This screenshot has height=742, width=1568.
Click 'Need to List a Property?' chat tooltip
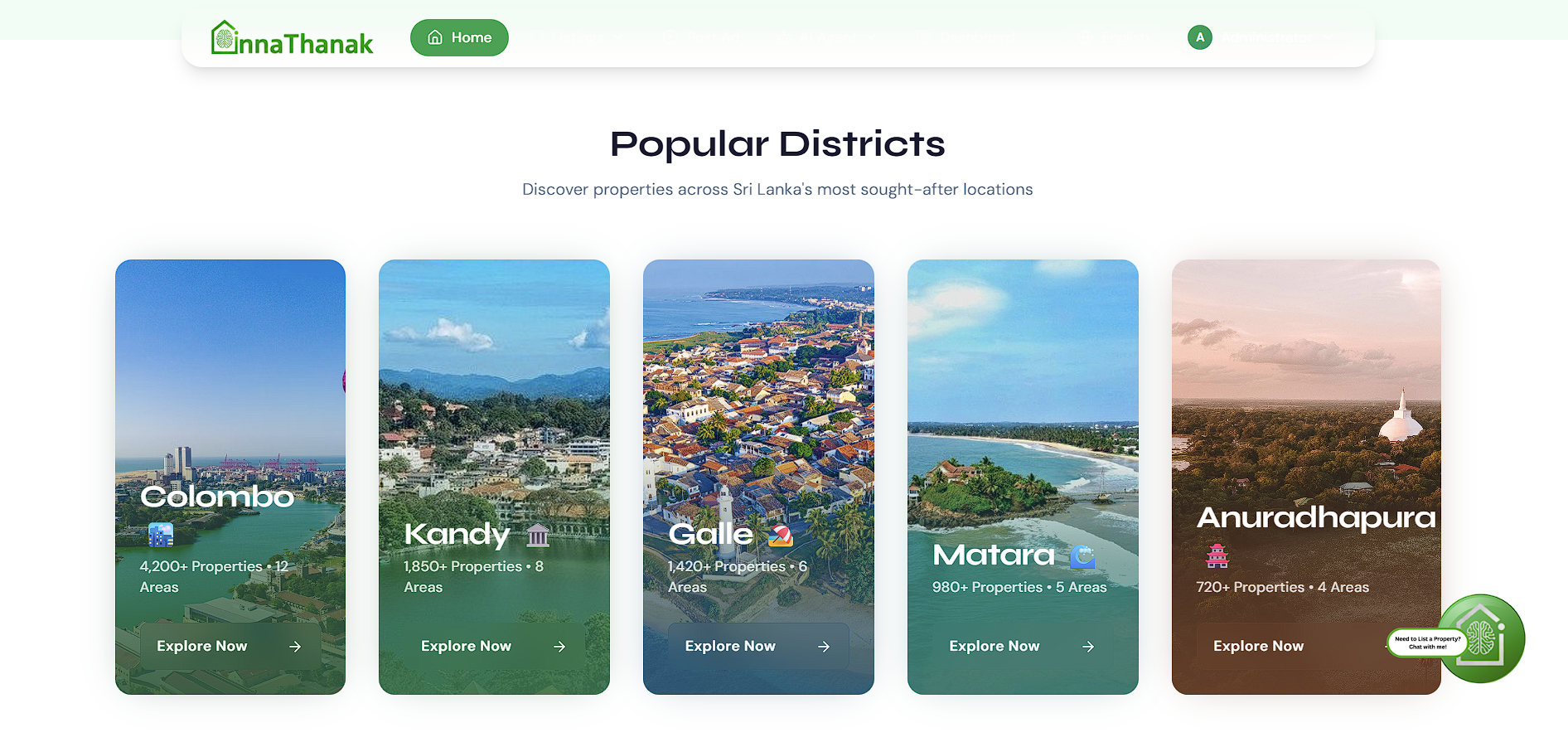1427,643
